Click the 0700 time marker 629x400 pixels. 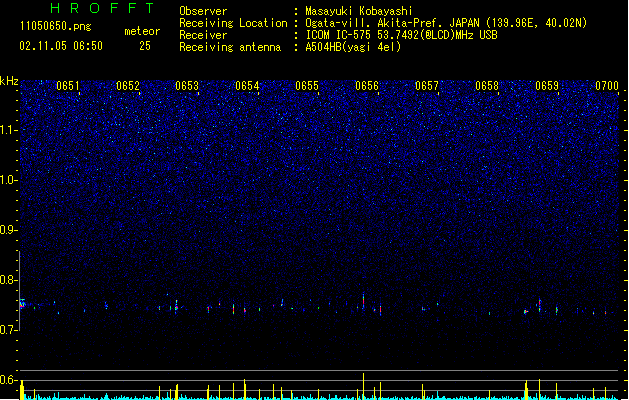pos(607,86)
